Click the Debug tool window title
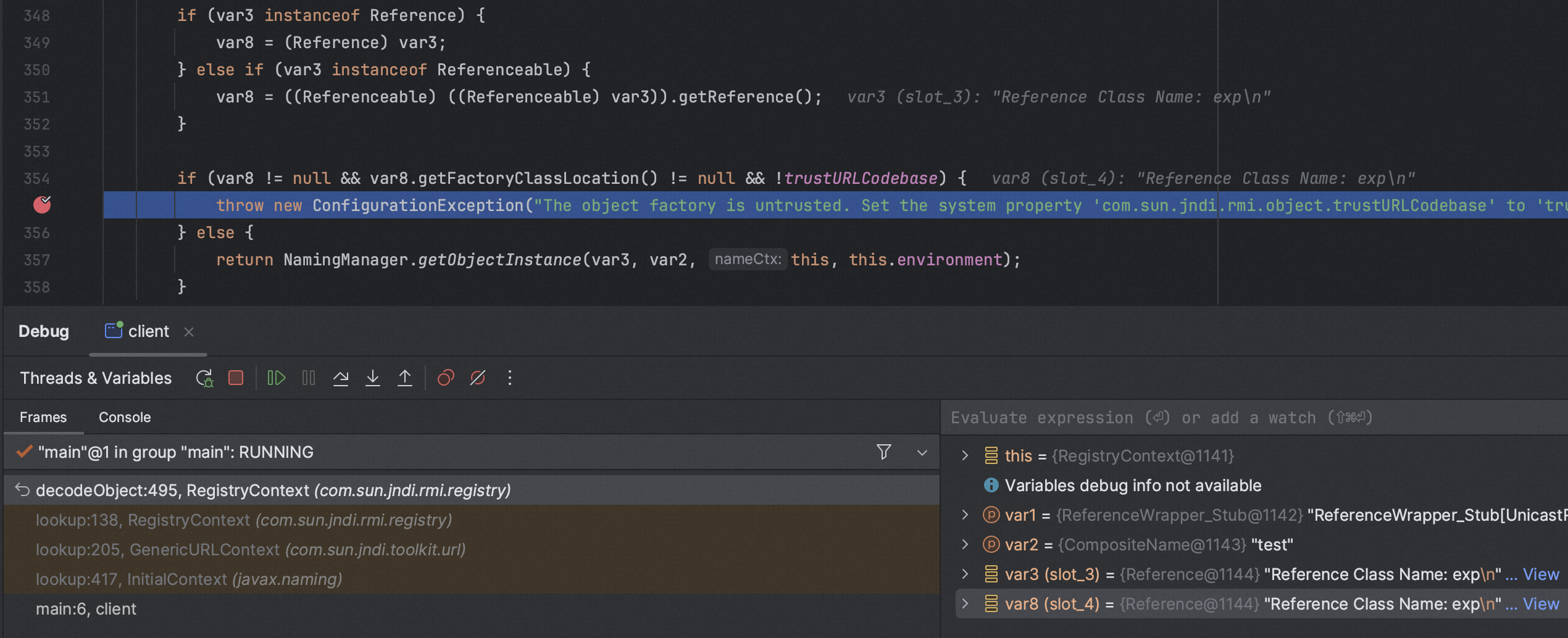1568x638 pixels. tap(44, 331)
